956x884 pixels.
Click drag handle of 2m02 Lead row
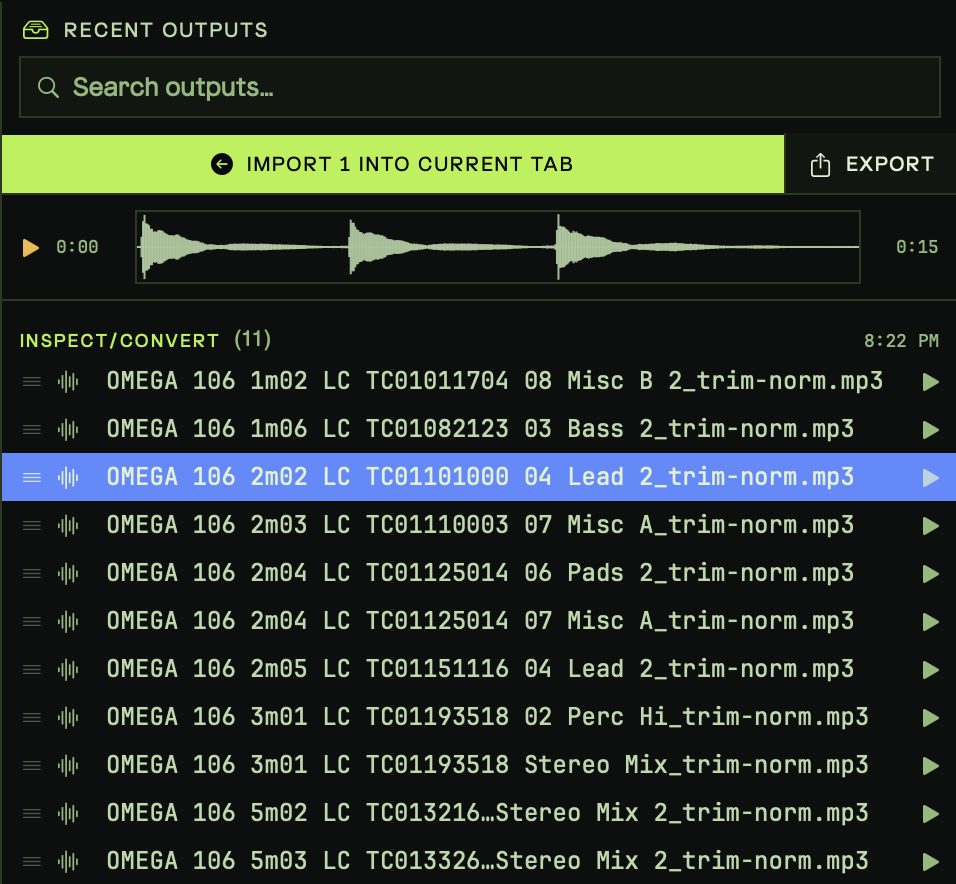point(32,478)
